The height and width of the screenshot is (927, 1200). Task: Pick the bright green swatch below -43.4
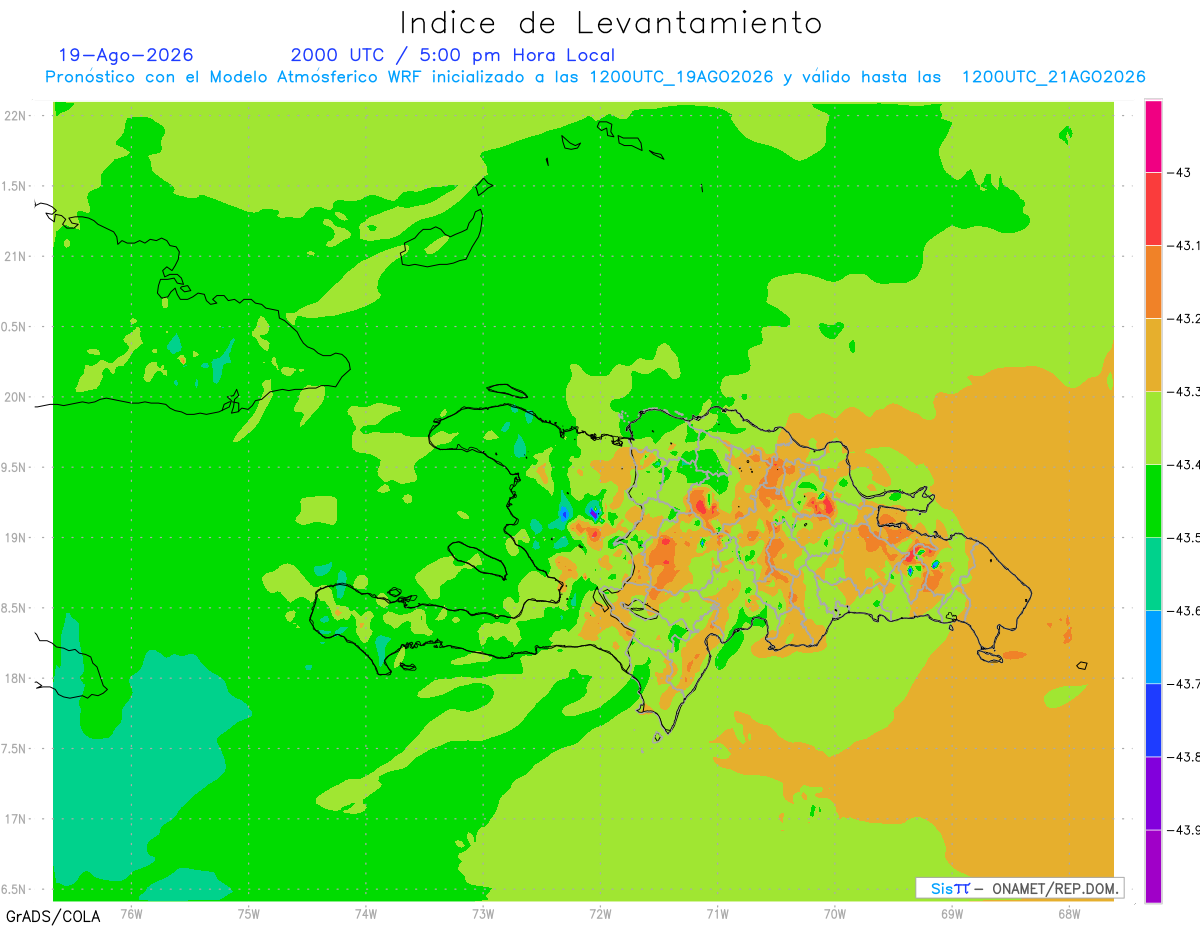pyautogui.click(x=1153, y=501)
